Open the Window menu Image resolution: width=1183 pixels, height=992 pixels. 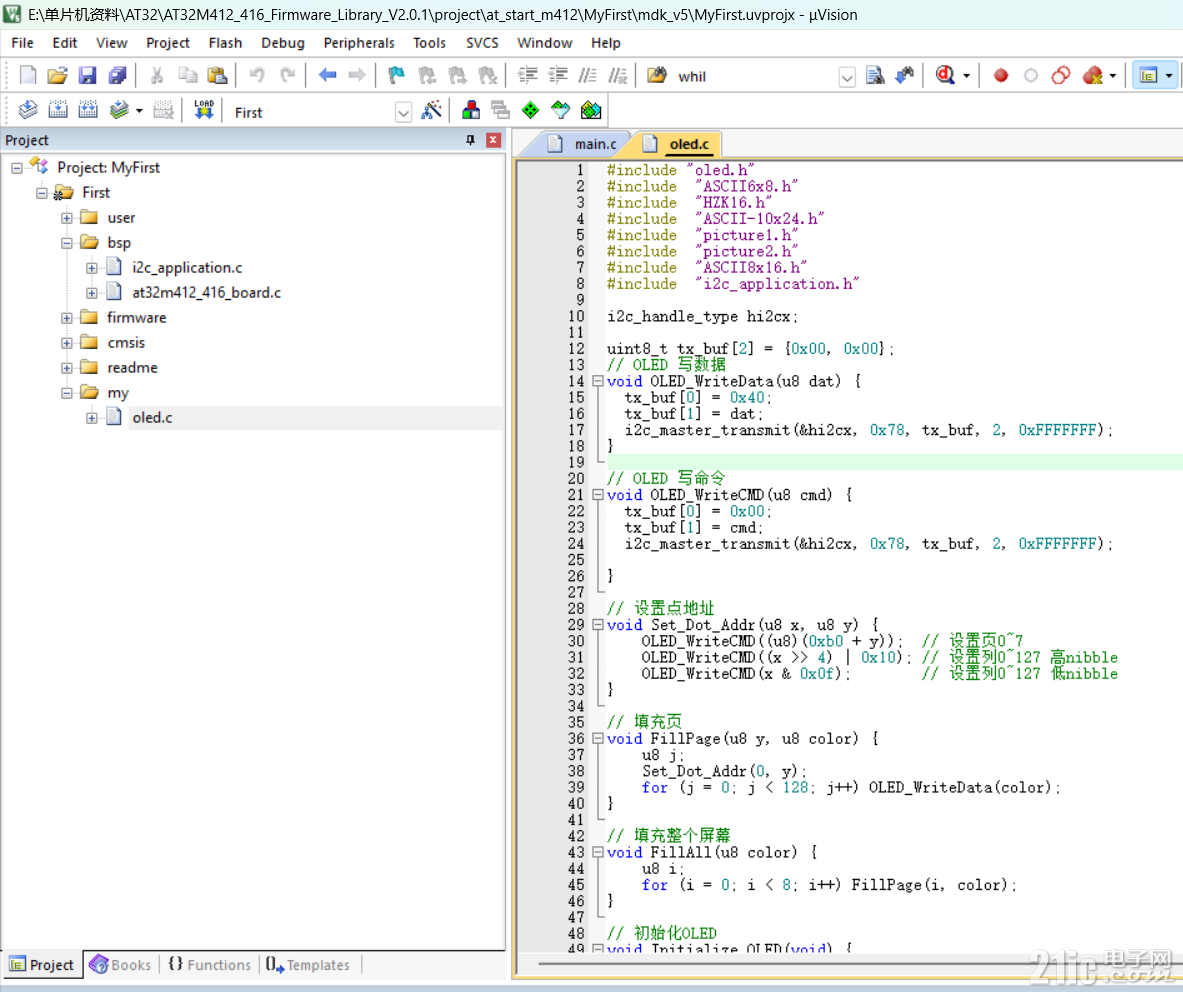pyautogui.click(x=545, y=43)
